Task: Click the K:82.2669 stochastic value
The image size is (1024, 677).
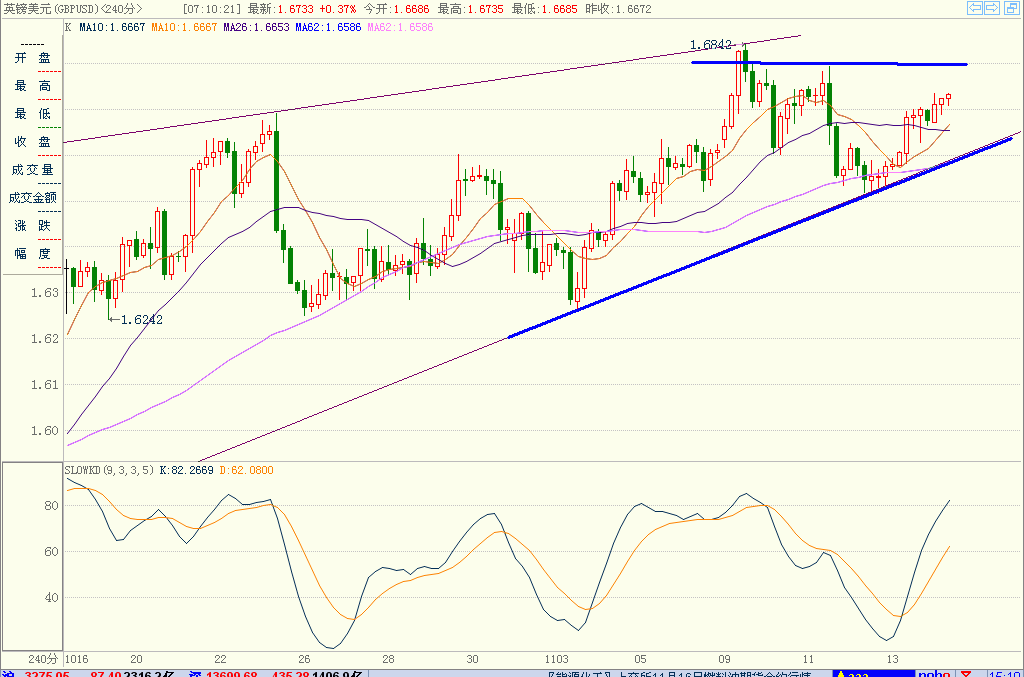Action: [x=186, y=470]
